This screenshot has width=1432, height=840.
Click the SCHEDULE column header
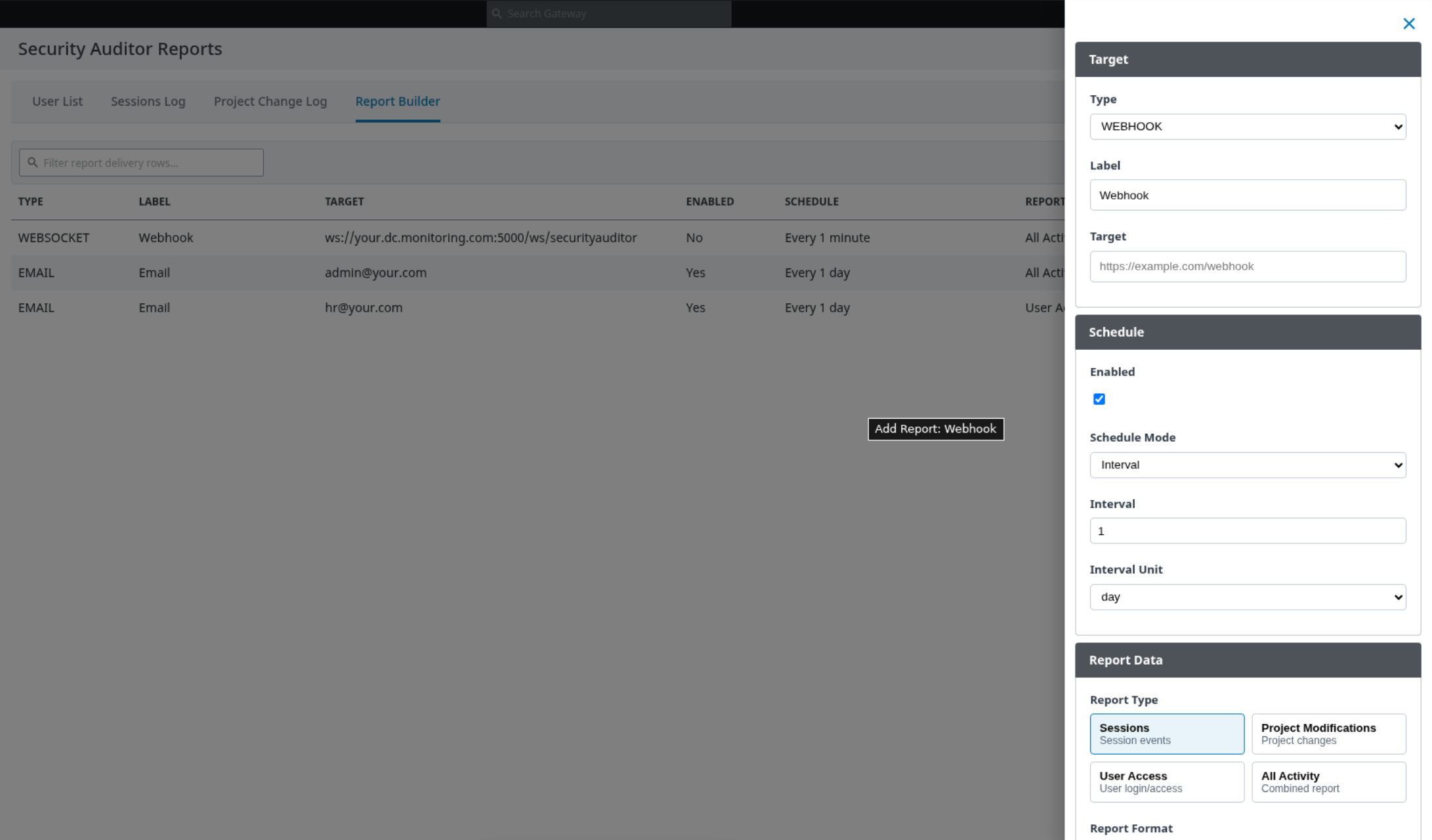pos(811,201)
